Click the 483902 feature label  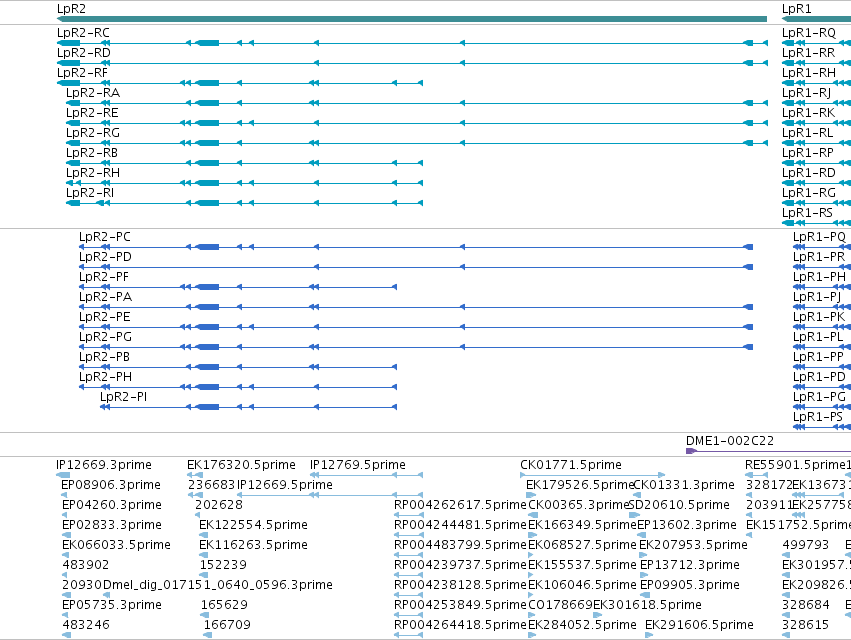click(x=86, y=565)
